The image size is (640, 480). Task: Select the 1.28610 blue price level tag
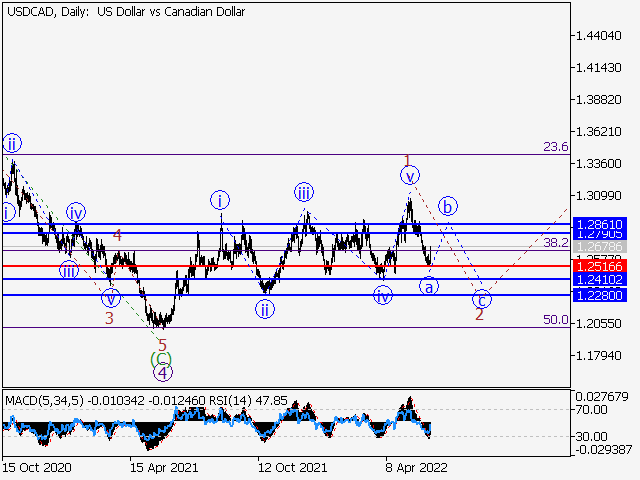pos(600,224)
